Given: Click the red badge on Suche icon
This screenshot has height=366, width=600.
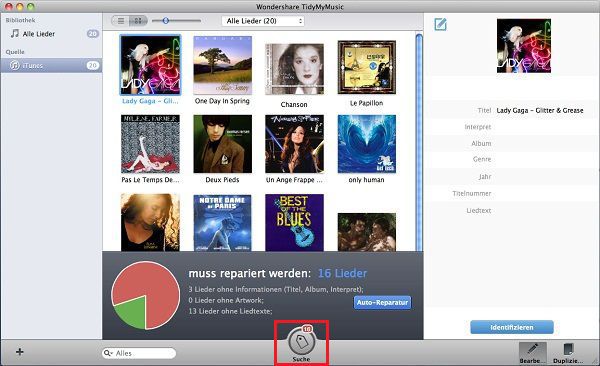Looking at the screenshot, I should (x=308, y=328).
